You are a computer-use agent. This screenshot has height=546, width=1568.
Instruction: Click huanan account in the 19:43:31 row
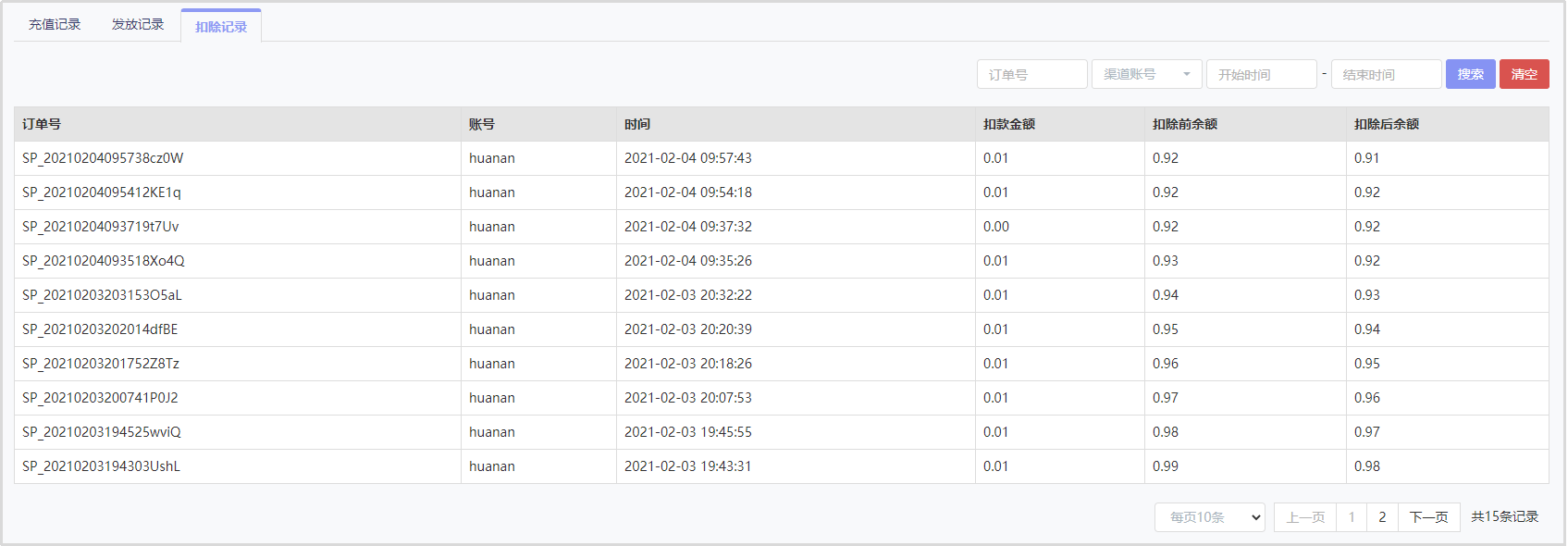[492, 466]
